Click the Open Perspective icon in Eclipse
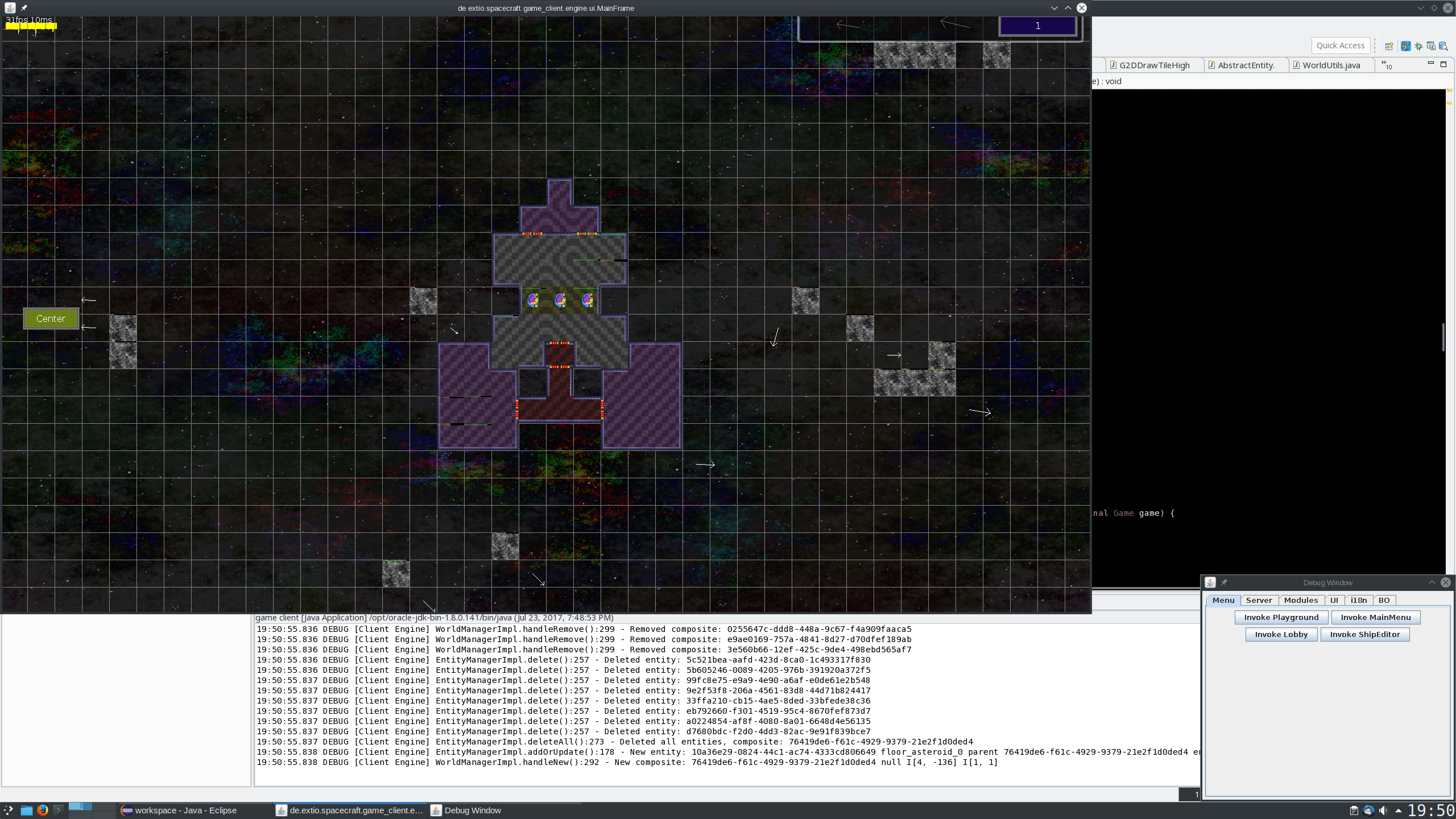This screenshot has height=819, width=1456. [1389, 46]
